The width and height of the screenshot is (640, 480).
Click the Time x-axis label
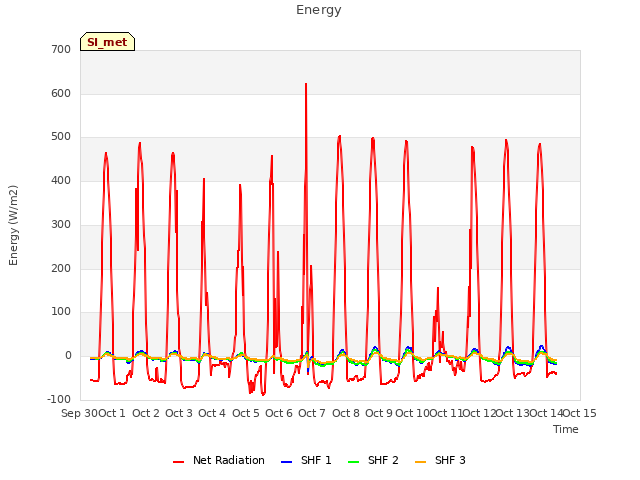point(566,429)
